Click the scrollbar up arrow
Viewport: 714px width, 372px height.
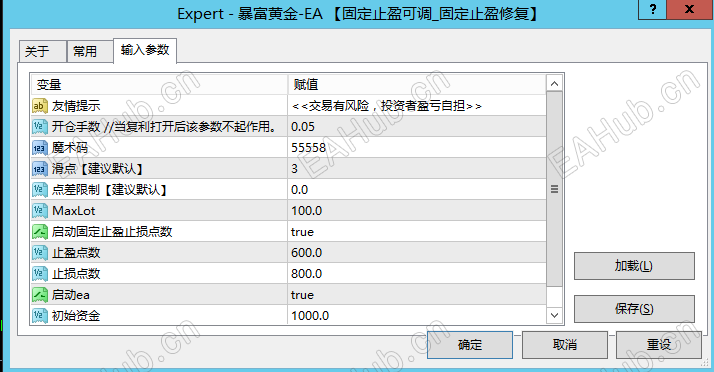pos(554,83)
